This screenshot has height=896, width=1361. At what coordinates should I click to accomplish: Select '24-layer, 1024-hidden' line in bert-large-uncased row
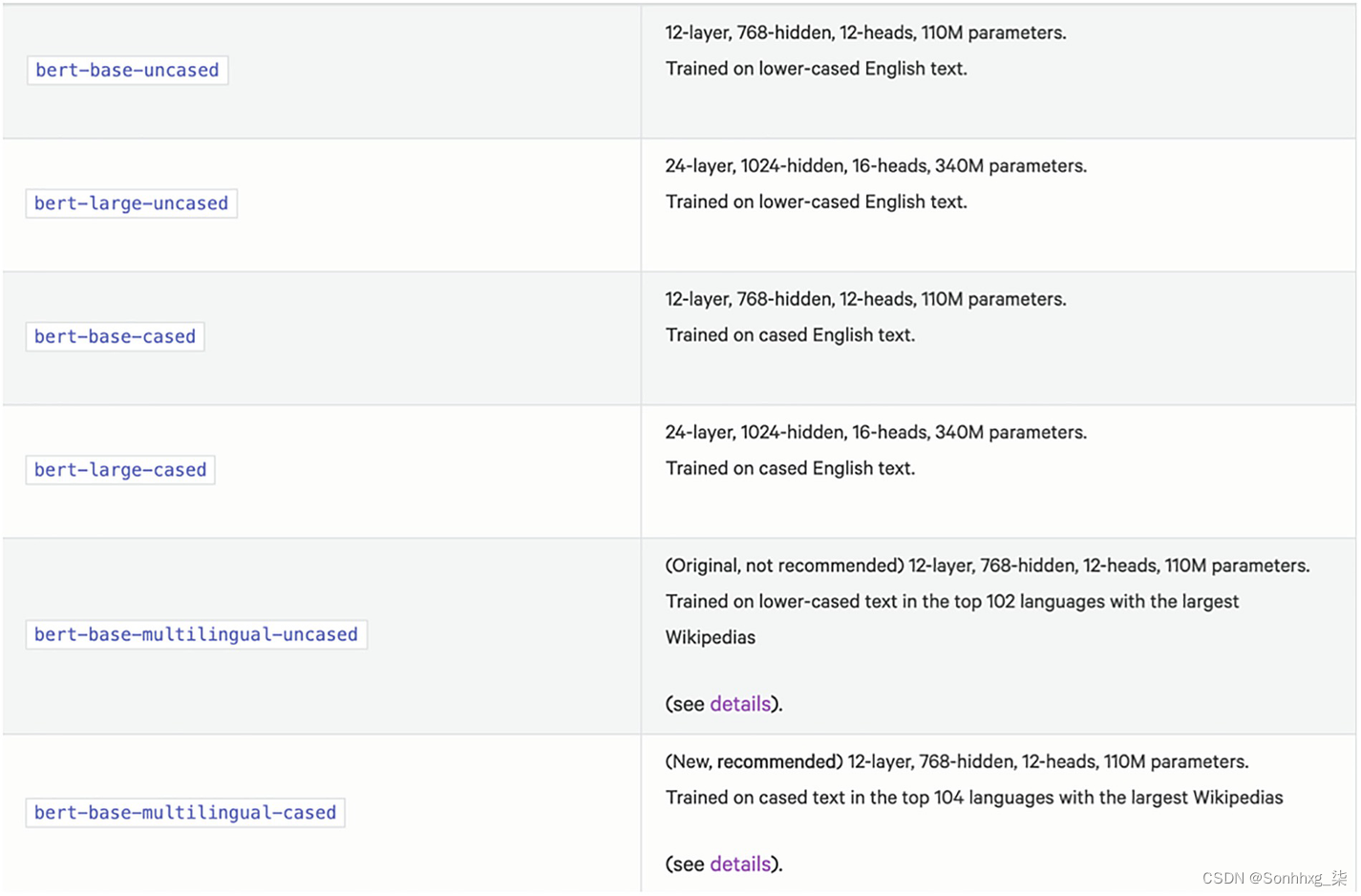(x=876, y=166)
